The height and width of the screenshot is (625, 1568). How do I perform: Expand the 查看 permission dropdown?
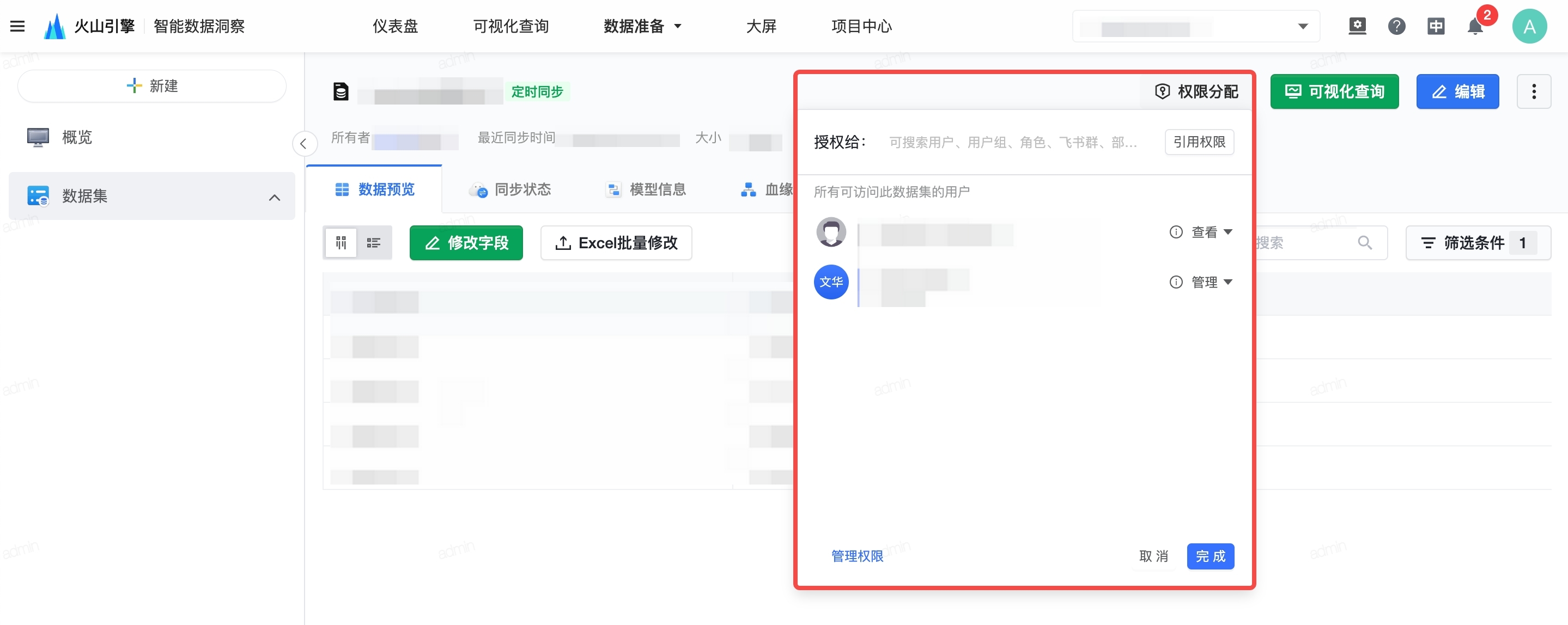pos(1212,232)
